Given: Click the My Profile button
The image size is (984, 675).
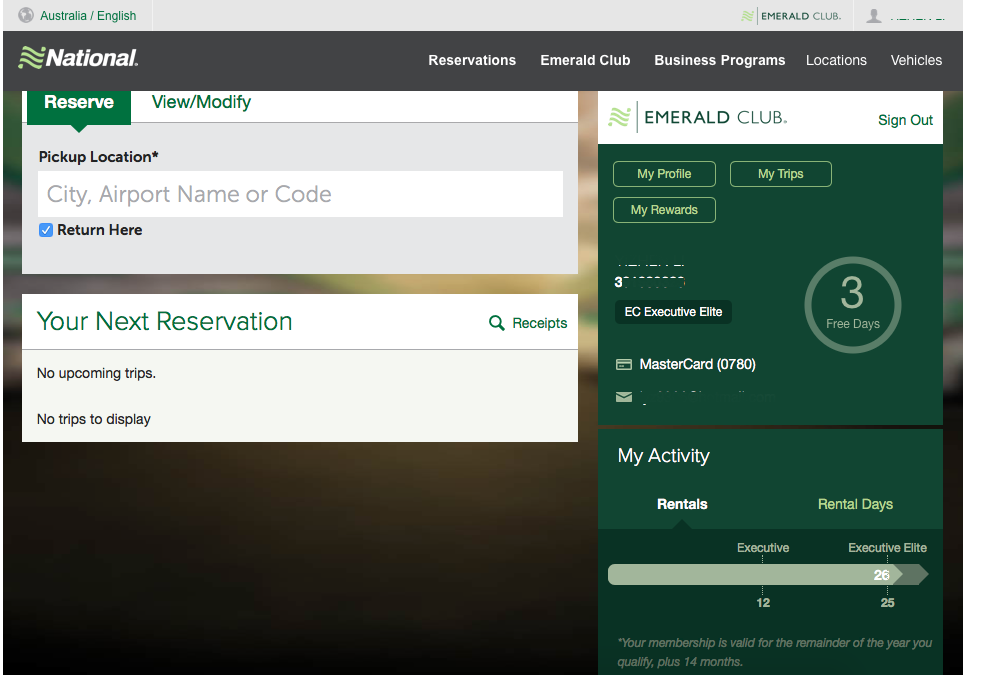Looking at the screenshot, I should [x=664, y=174].
